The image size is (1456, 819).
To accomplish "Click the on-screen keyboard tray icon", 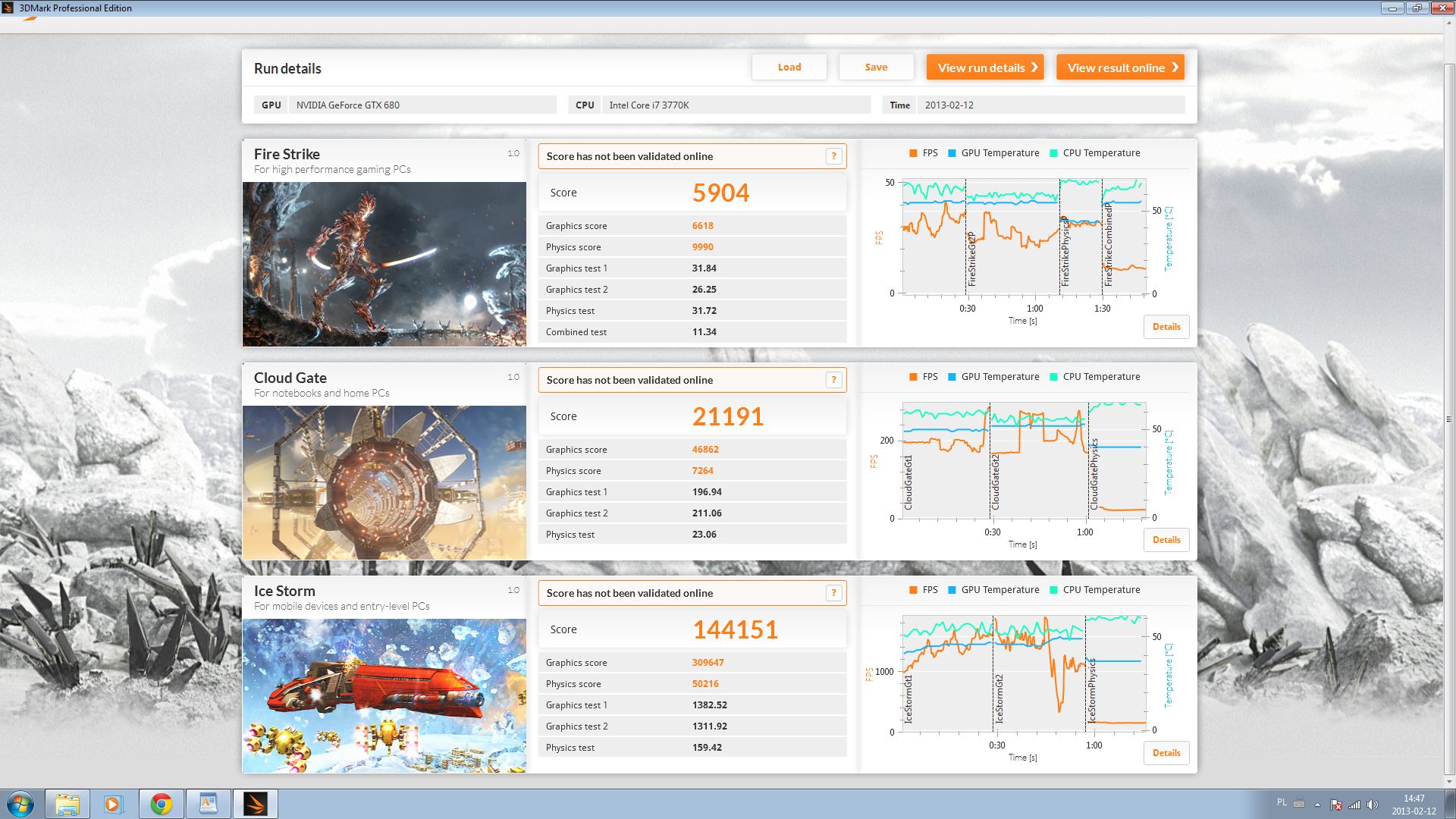I will pyautogui.click(x=1299, y=804).
